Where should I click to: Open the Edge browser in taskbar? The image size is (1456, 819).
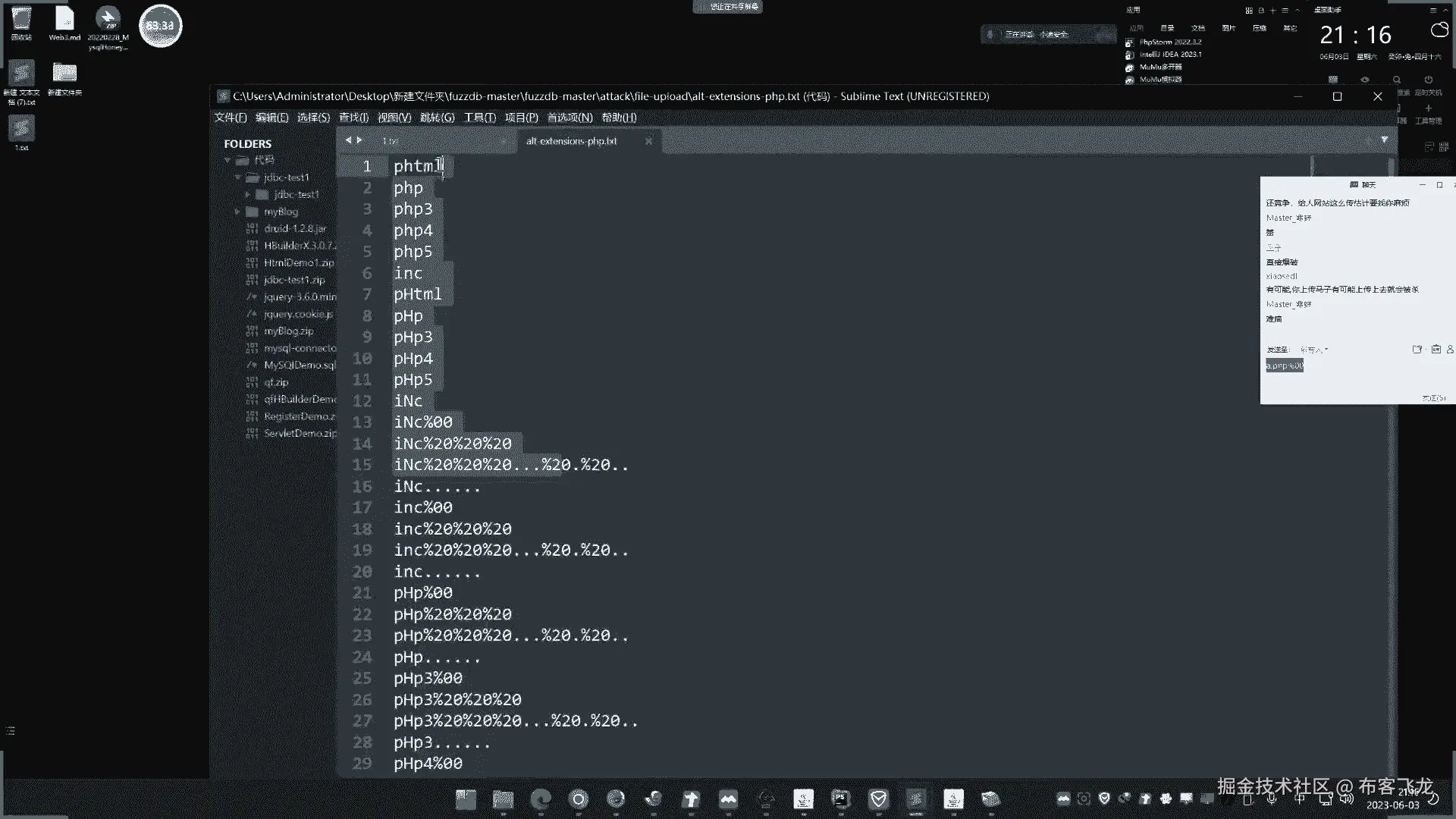point(541,799)
